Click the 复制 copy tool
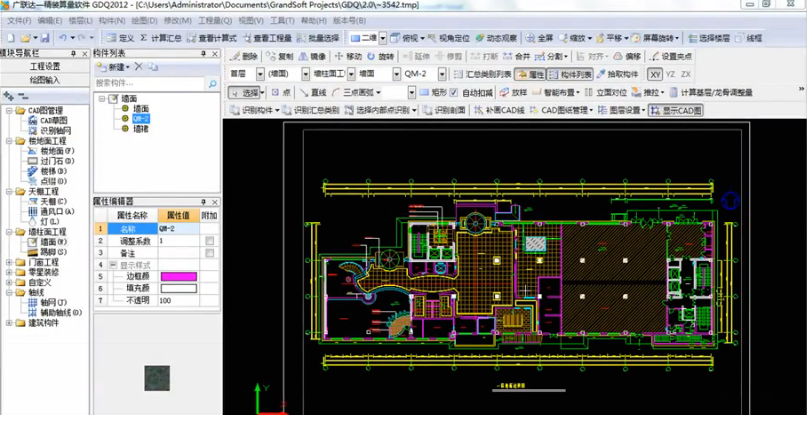The width and height of the screenshot is (807, 438). (x=280, y=56)
